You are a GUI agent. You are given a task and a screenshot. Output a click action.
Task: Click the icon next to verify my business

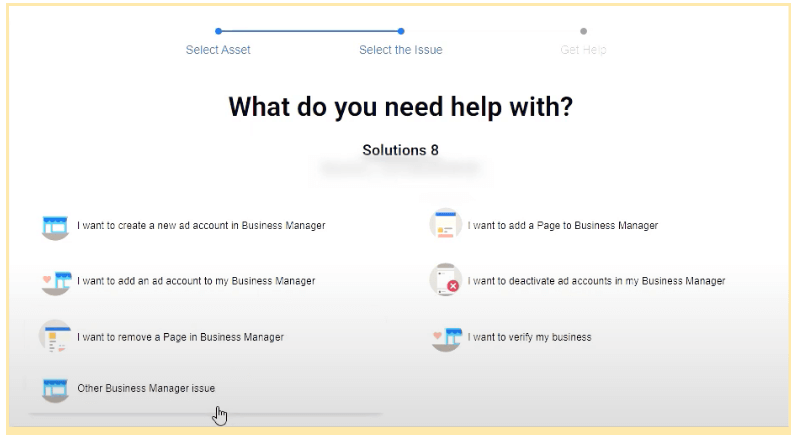point(446,338)
